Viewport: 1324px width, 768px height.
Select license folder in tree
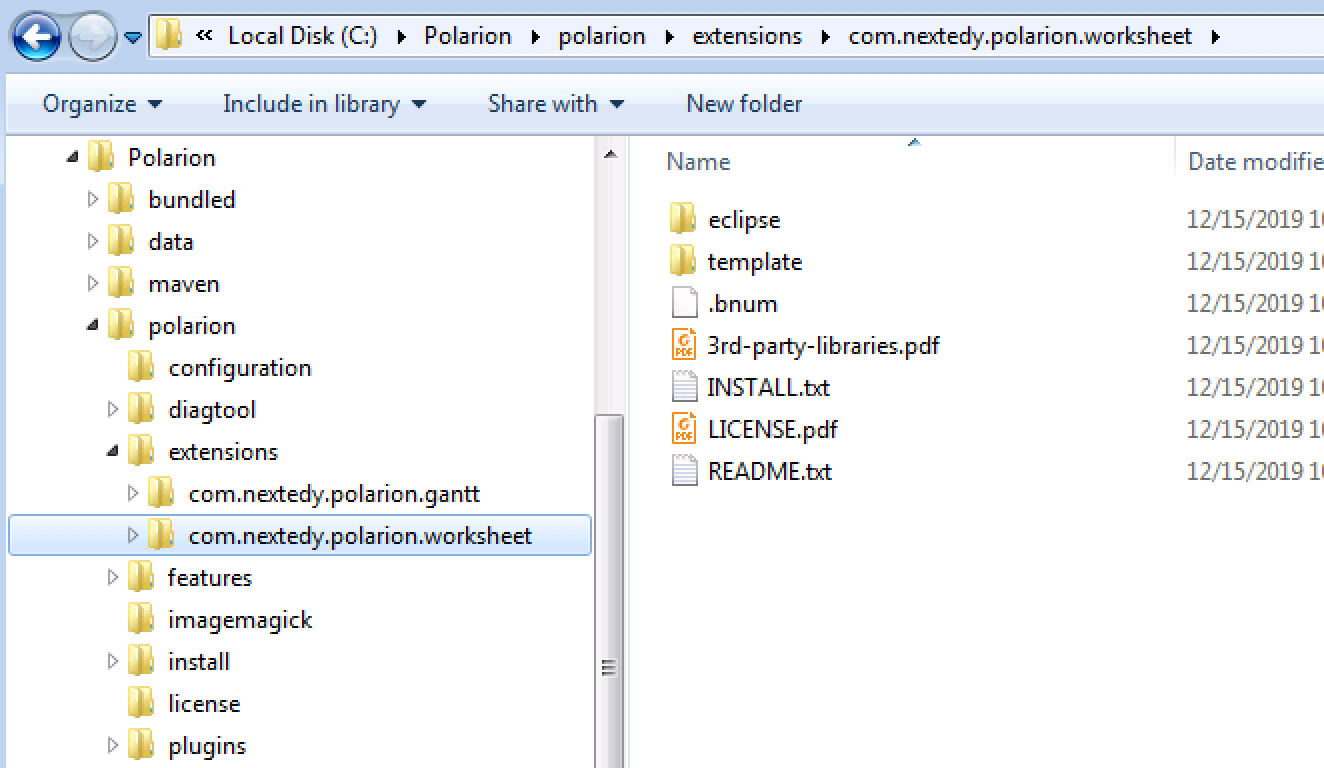pos(203,704)
